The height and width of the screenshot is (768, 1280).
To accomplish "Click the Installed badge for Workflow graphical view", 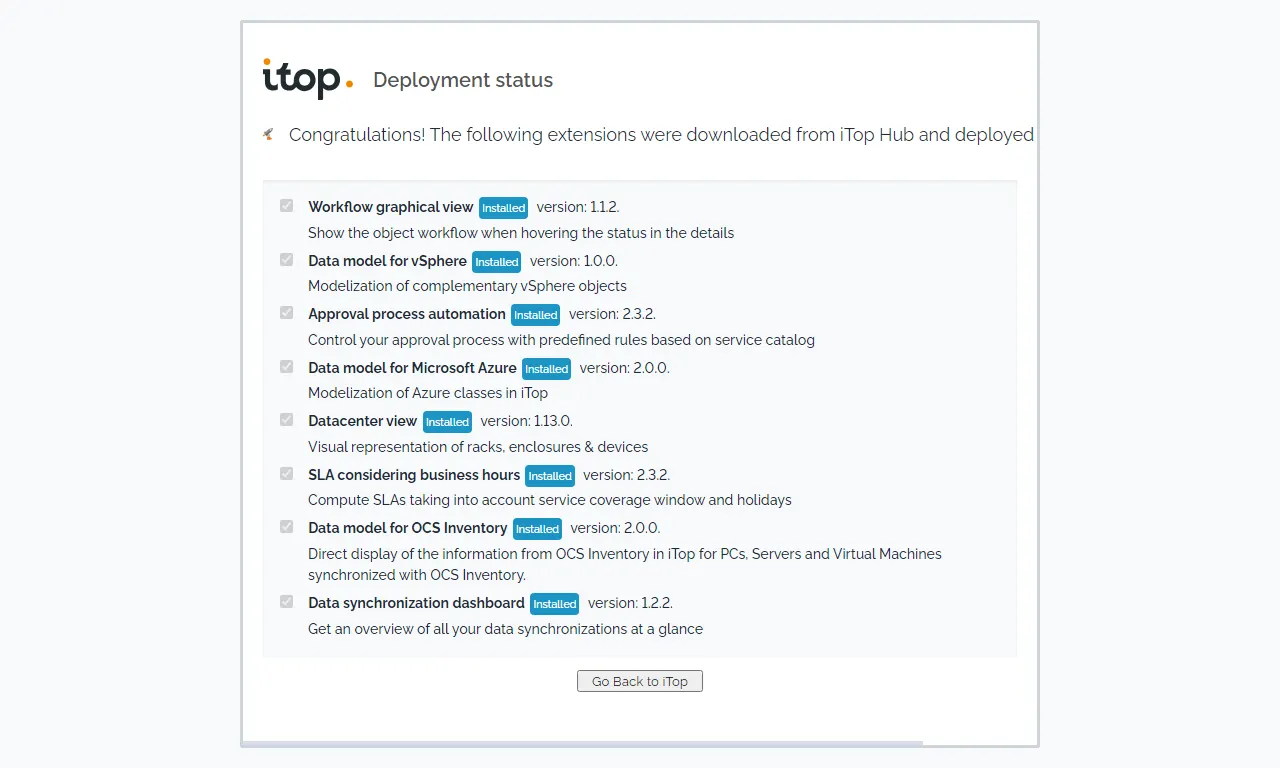I will click(503, 208).
